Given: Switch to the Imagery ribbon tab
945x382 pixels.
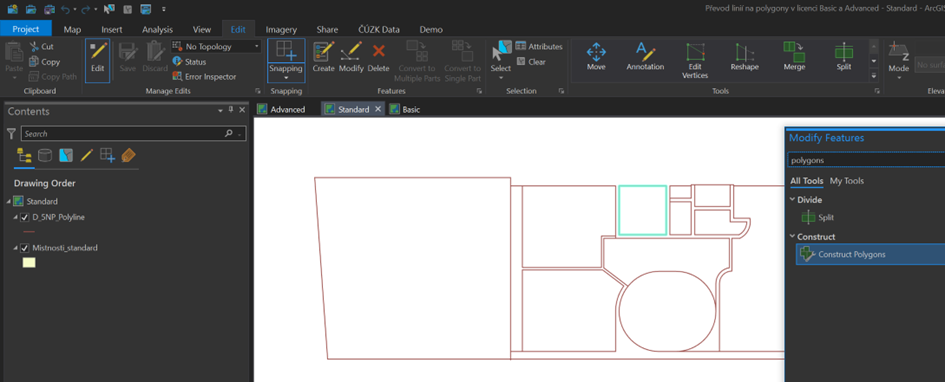Looking at the screenshot, I should (x=281, y=30).
